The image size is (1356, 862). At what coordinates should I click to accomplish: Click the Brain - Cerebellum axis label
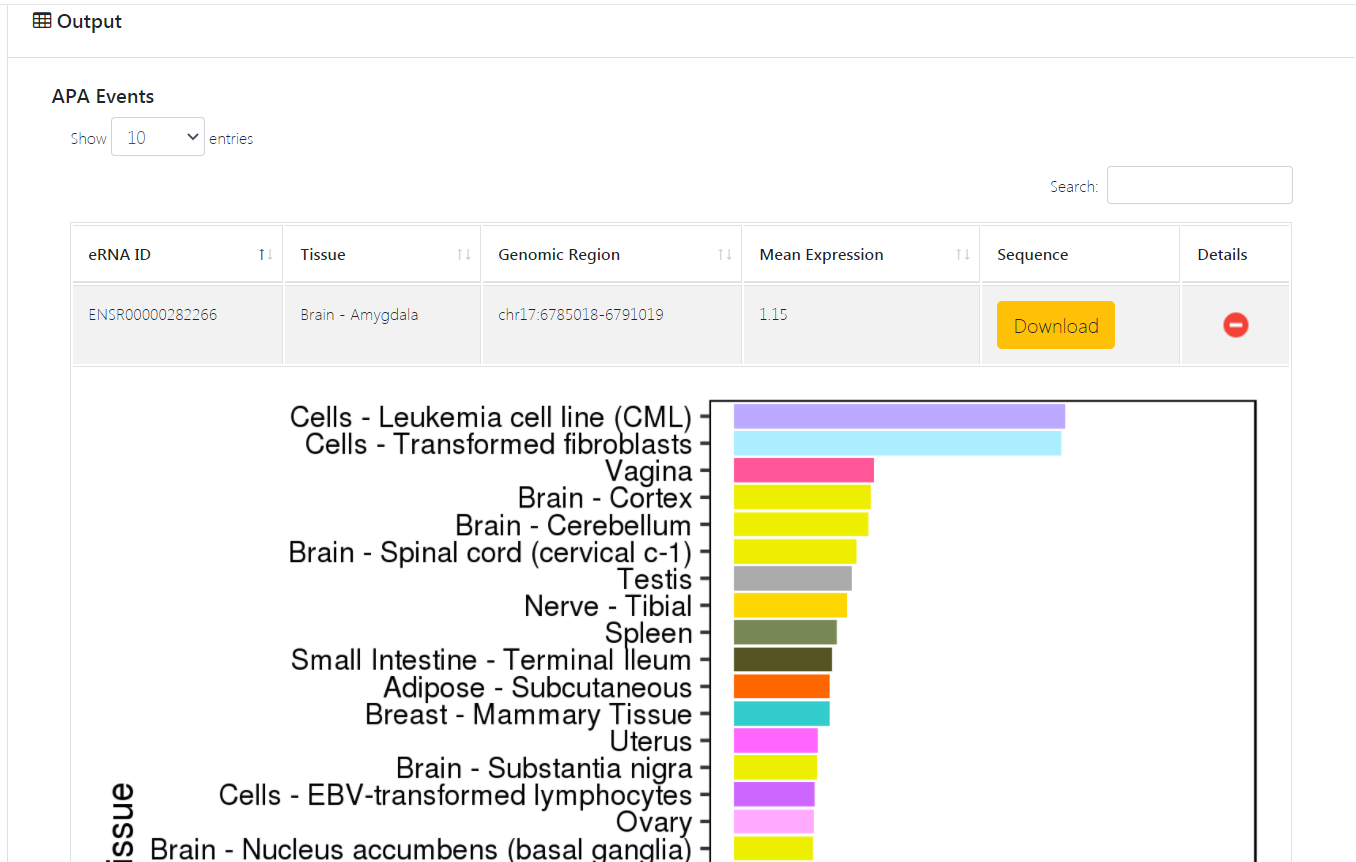click(x=573, y=525)
